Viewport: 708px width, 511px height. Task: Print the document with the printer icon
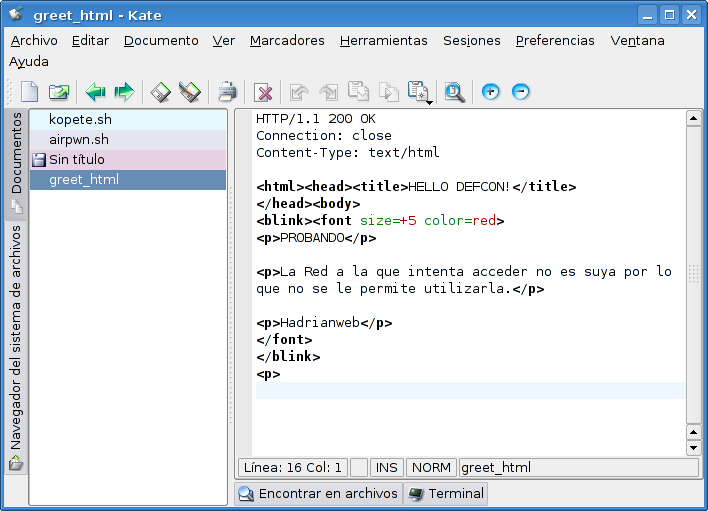click(227, 92)
